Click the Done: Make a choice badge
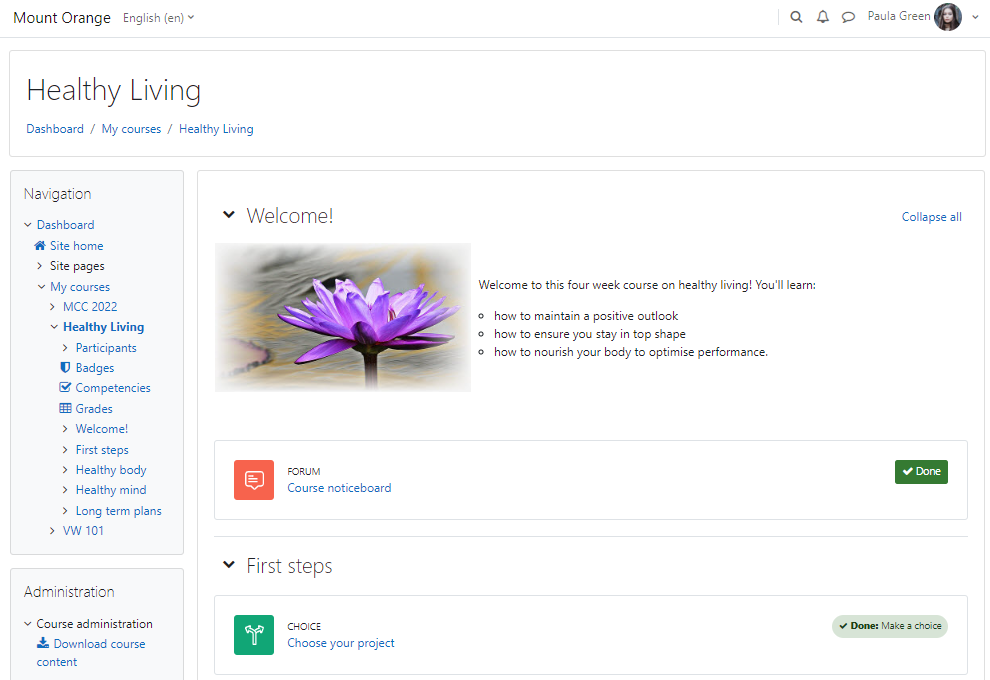 (890, 626)
